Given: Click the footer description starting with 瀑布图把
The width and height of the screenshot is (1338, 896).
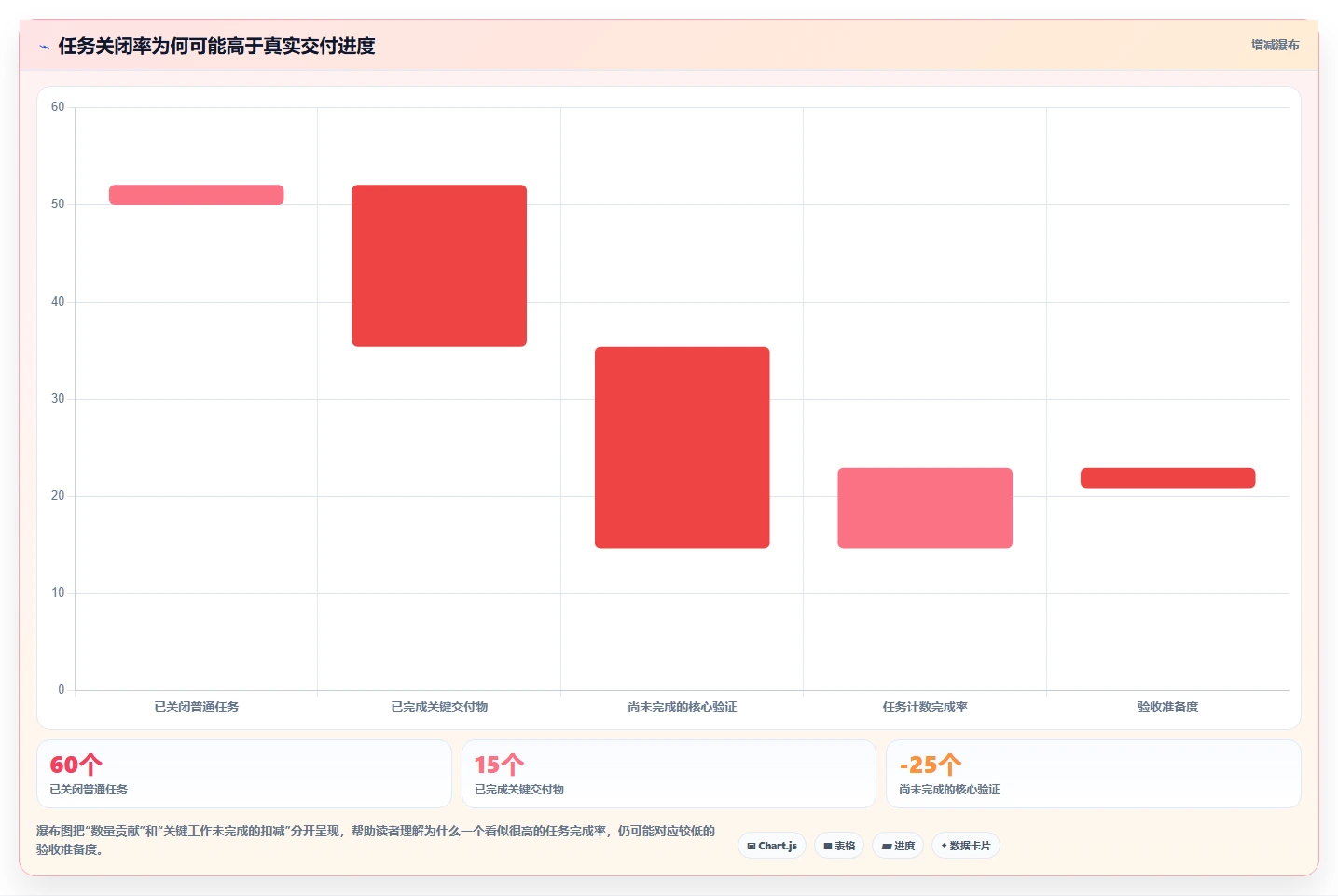Looking at the screenshot, I should 376,840.
